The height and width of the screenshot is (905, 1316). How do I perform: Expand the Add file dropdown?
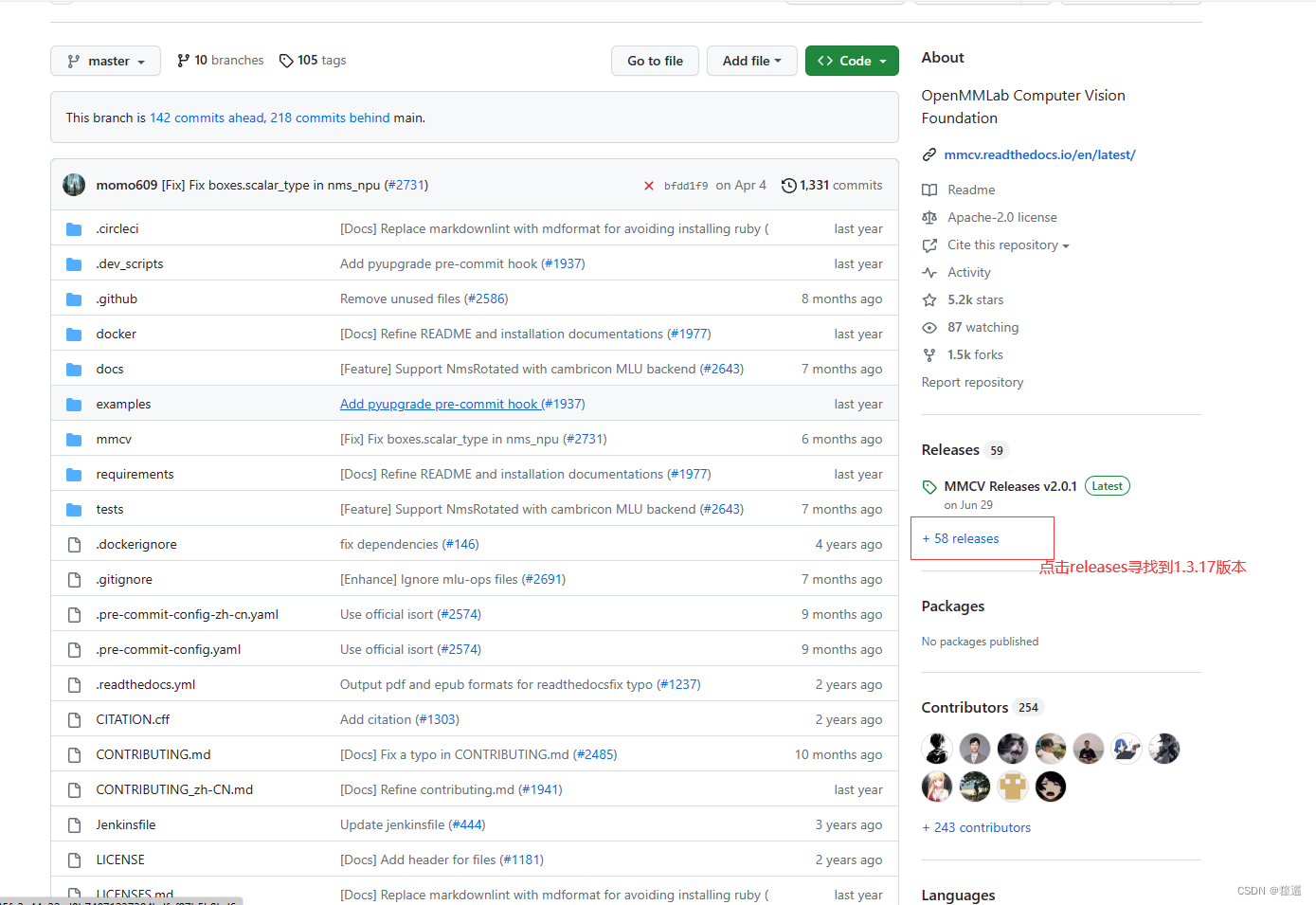(x=751, y=61)
